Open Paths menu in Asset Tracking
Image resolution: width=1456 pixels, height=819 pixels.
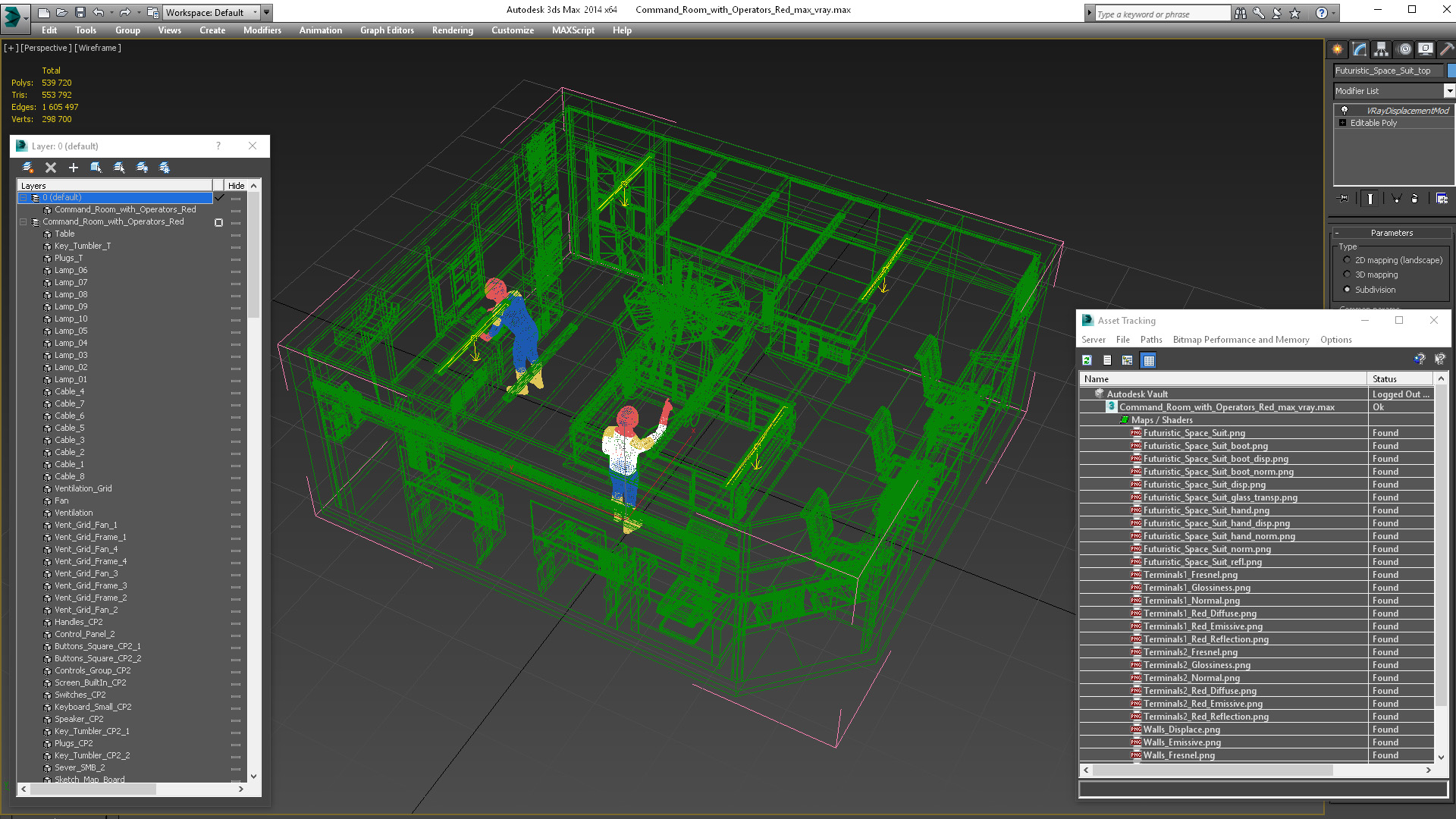click(x=1151, y=340)
